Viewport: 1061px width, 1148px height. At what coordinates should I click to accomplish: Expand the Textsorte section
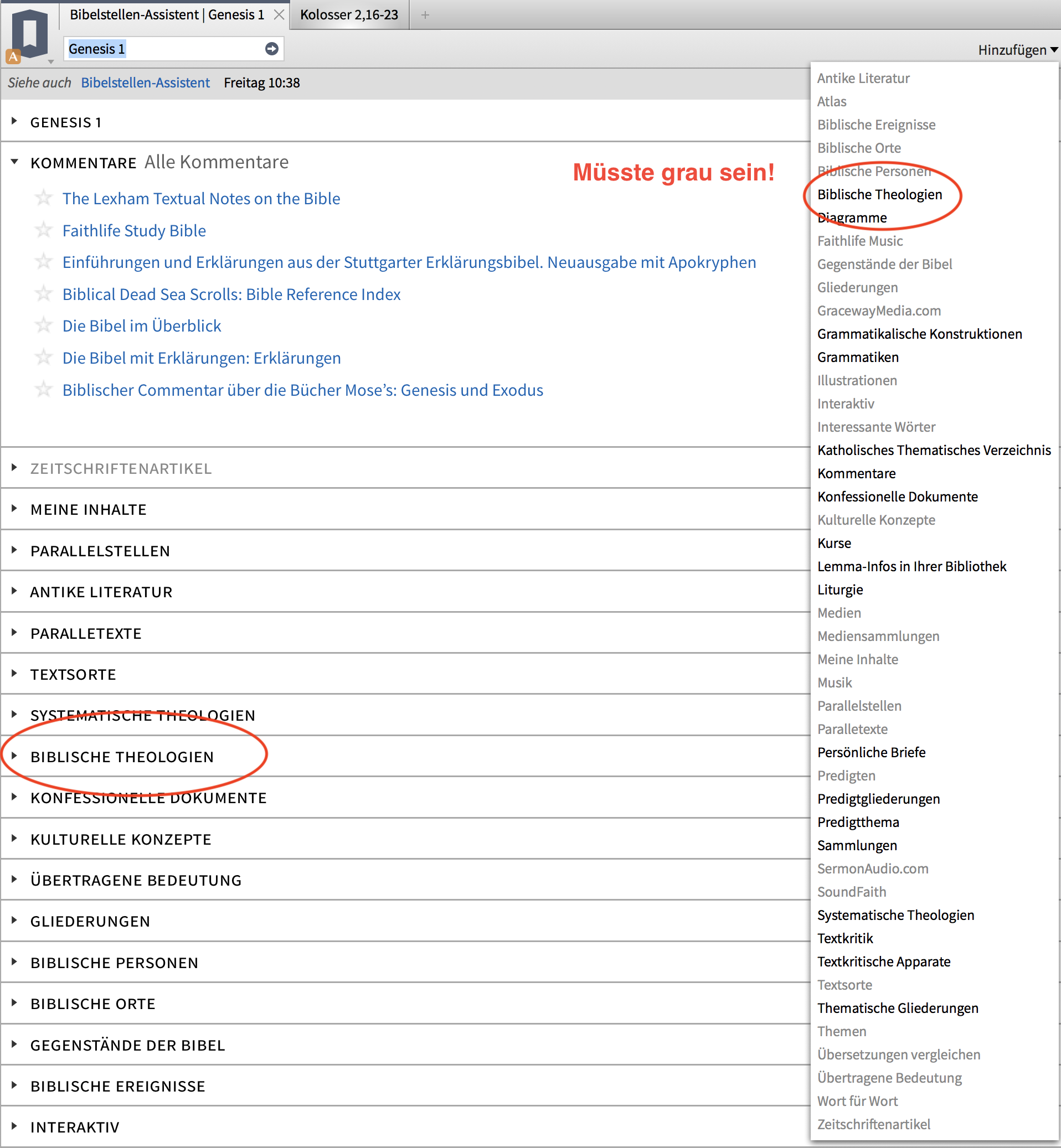coord(14,673)
